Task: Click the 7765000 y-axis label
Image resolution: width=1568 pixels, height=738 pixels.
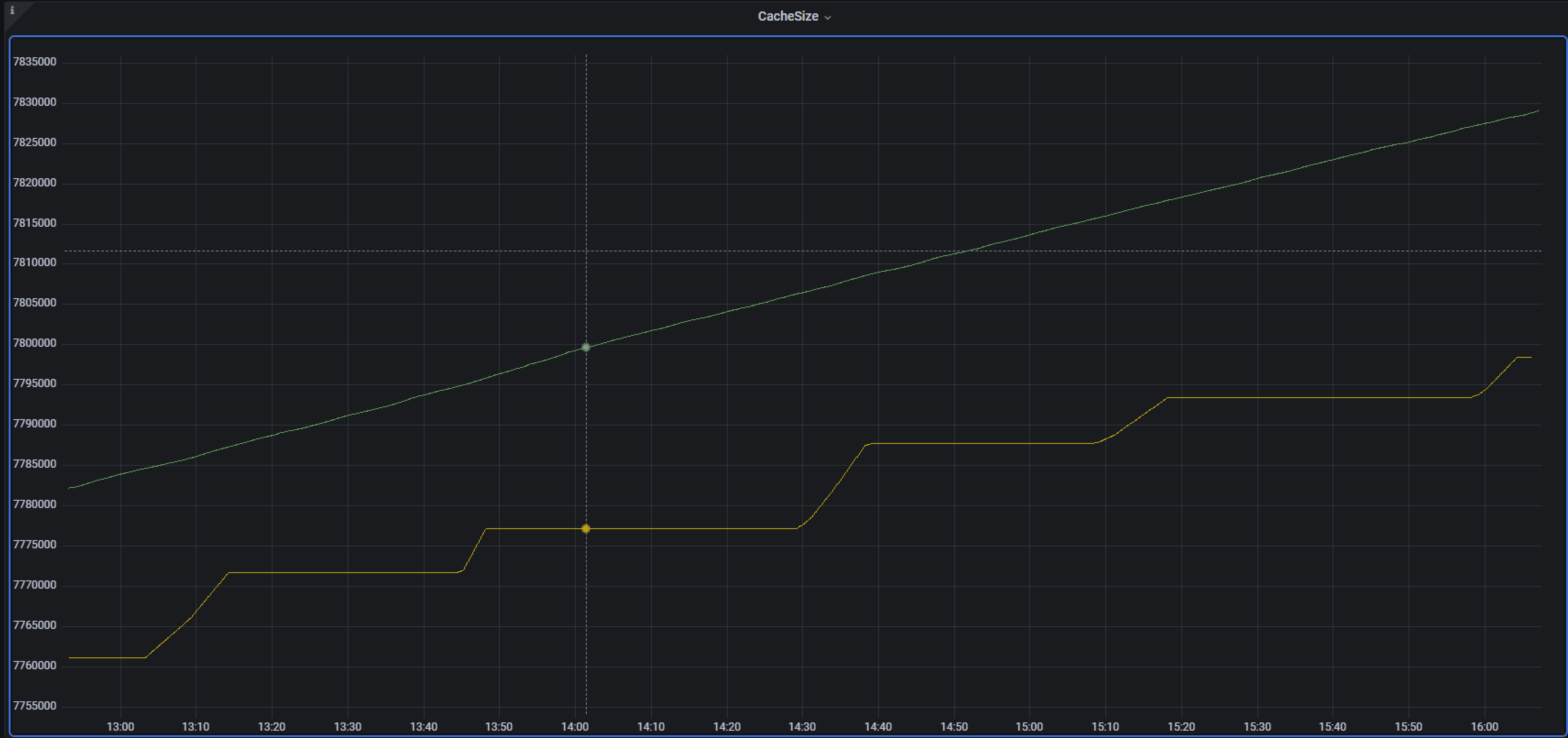Action: (x=35, y=625)
